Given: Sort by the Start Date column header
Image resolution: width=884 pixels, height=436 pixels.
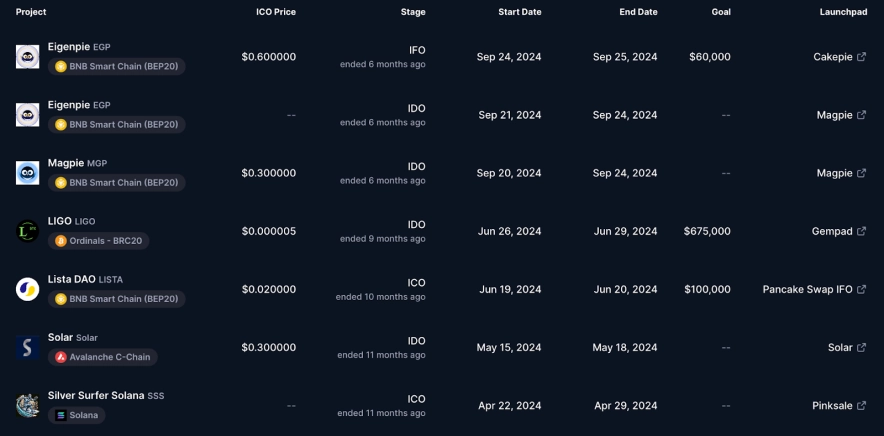Looking at the screenshot, I should [x=519, y=12].
